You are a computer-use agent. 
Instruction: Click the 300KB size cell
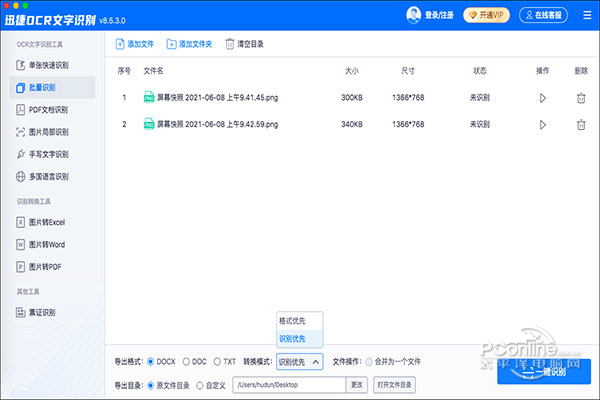tap(352, 98)
